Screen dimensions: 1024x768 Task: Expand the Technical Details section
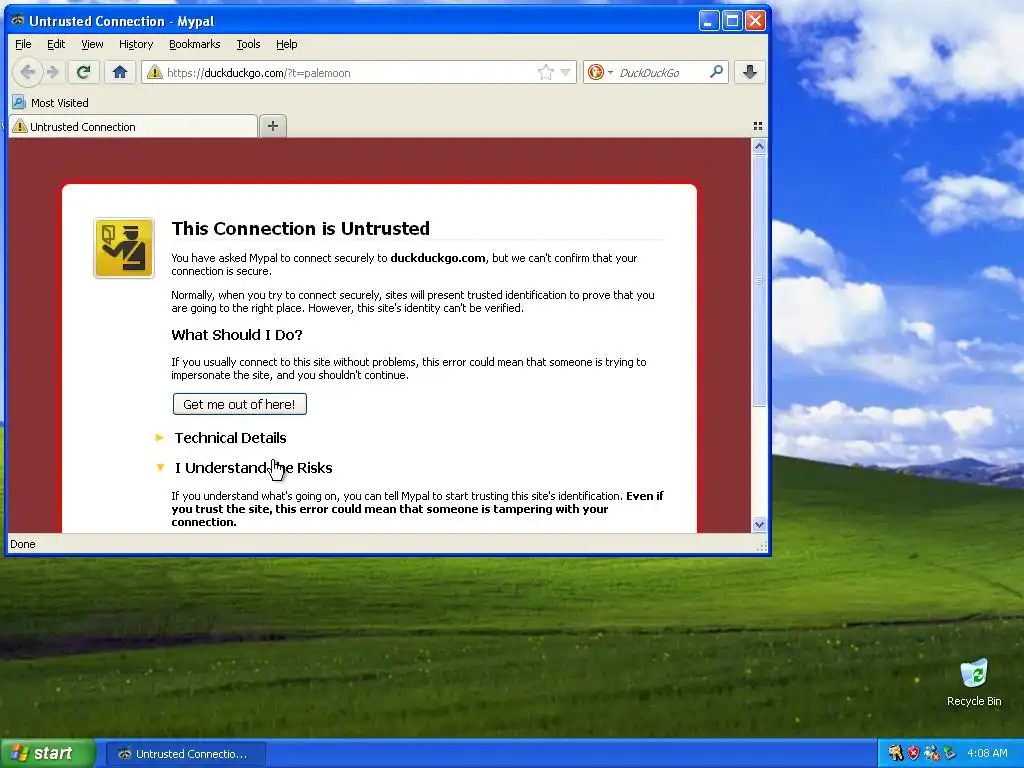pos(230,438)
